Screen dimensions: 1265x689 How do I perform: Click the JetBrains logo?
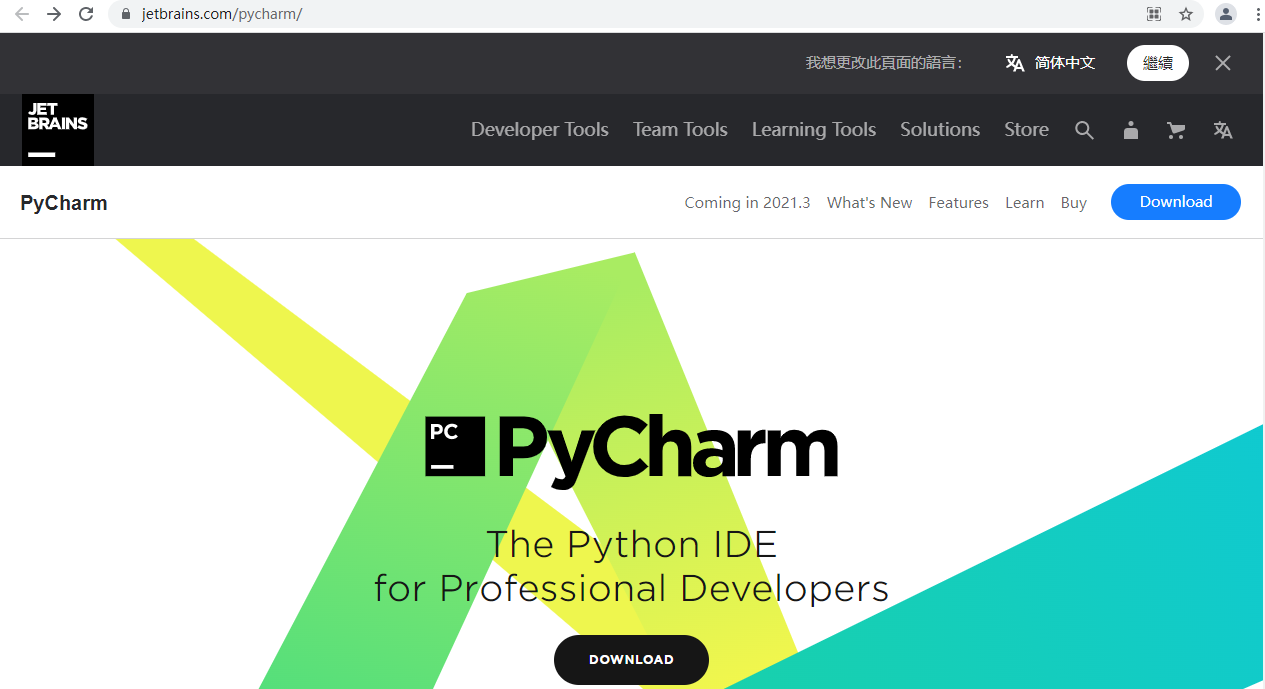pos(58,130)
